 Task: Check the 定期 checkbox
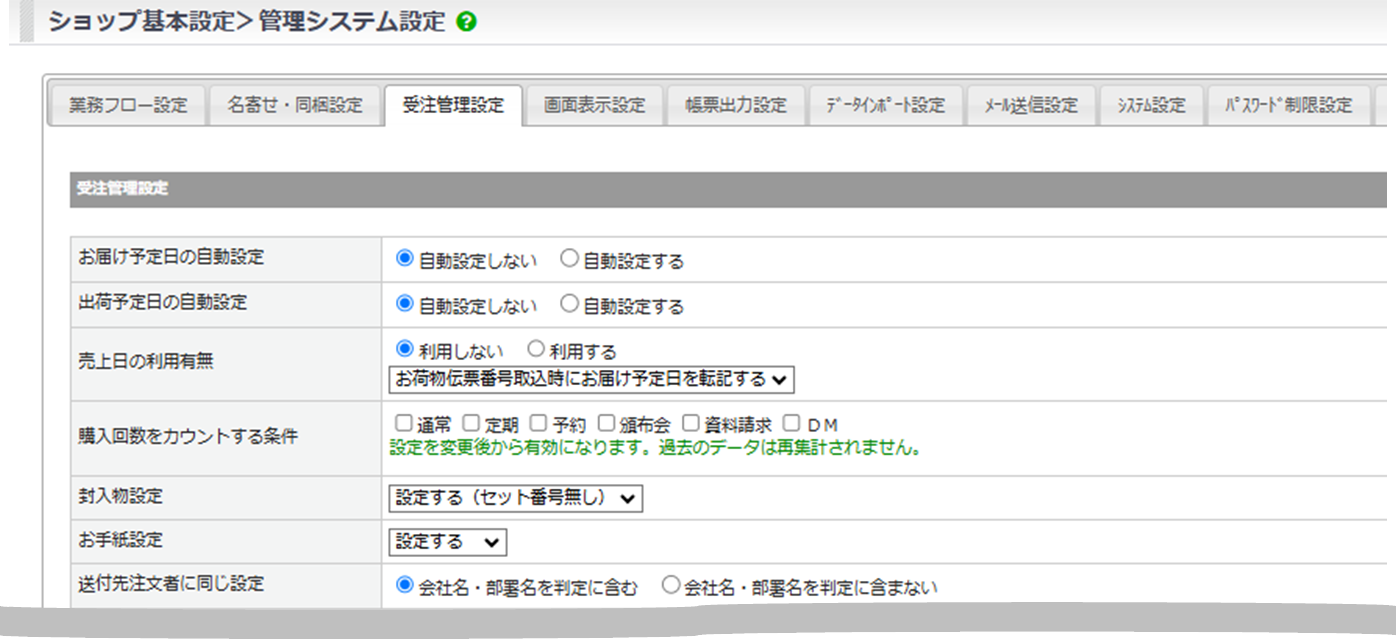[x=470, y=423]
